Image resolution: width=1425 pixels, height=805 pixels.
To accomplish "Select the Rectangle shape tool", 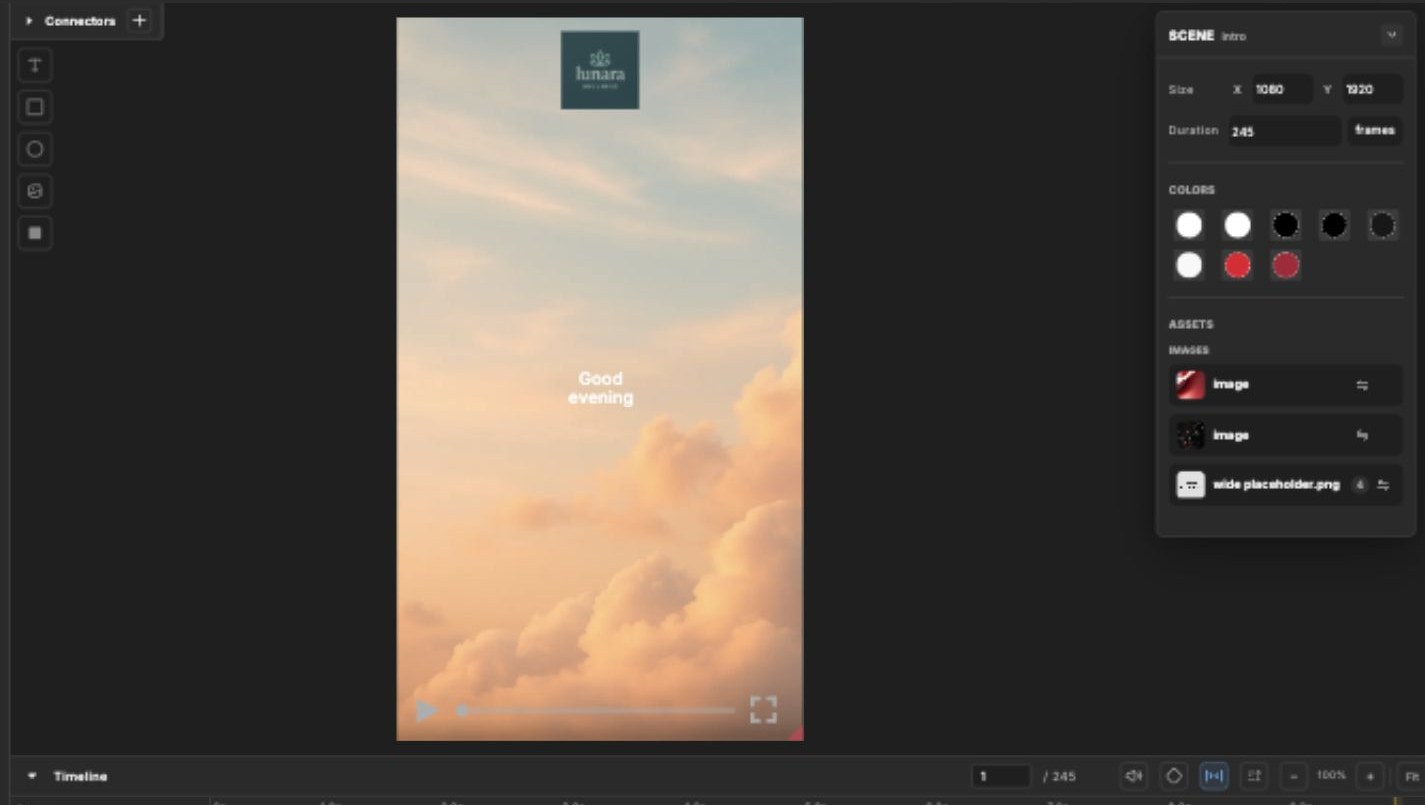I will (x=35, y=107).
